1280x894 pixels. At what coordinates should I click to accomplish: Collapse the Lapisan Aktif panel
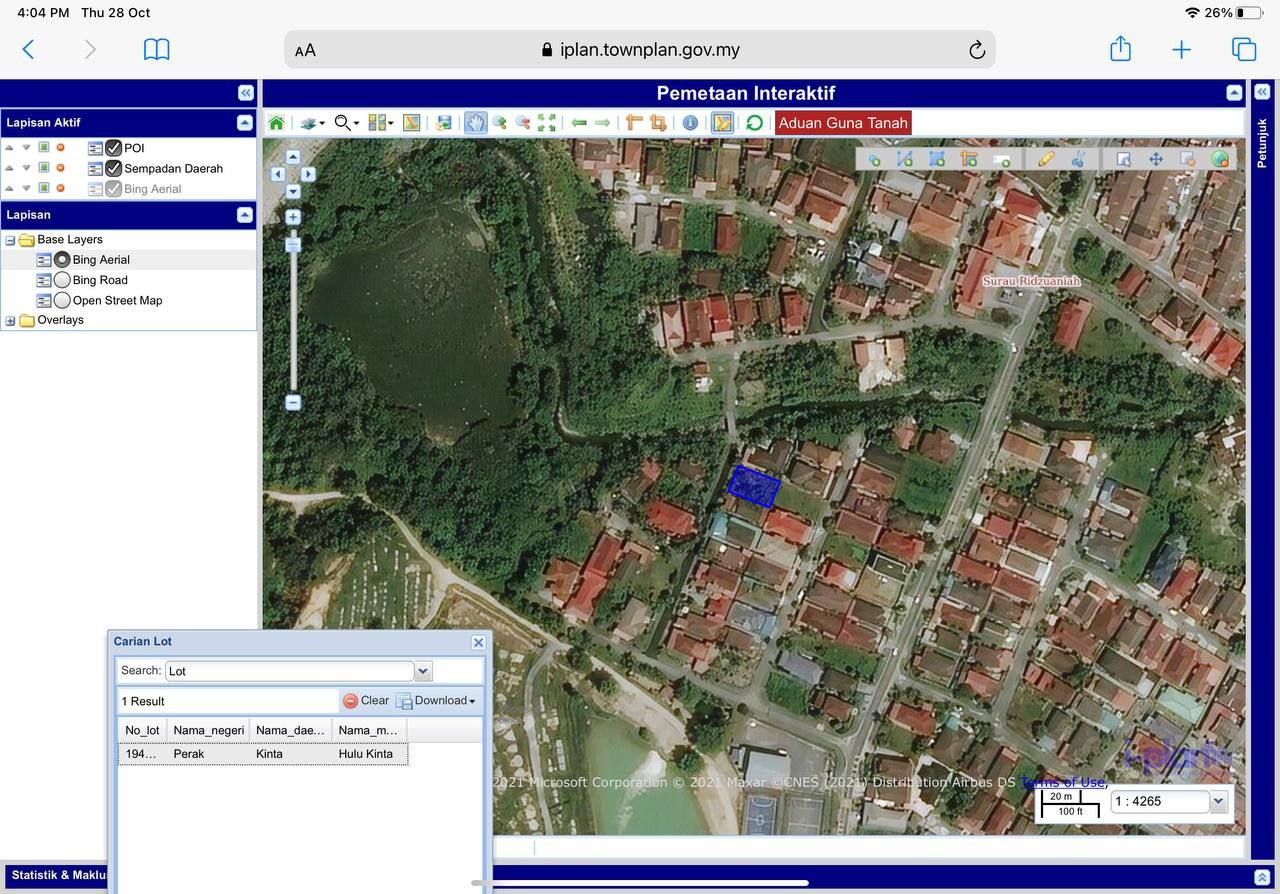244,123
